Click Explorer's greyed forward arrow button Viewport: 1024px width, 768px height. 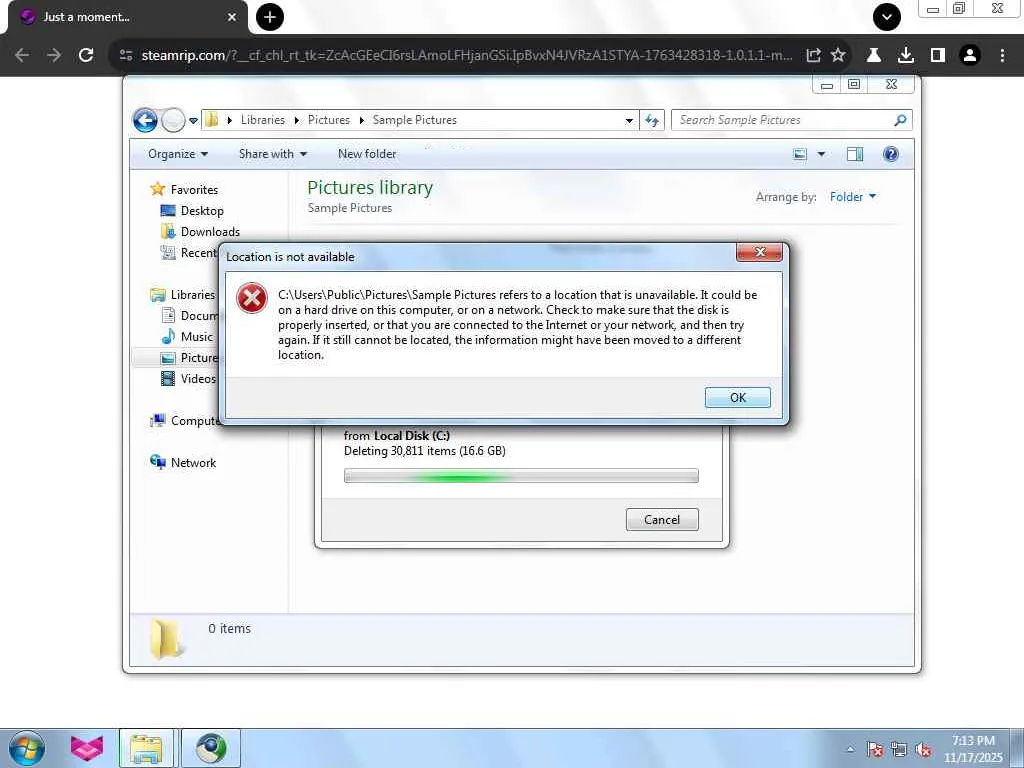pyautogui.click(x=172, y=120)
